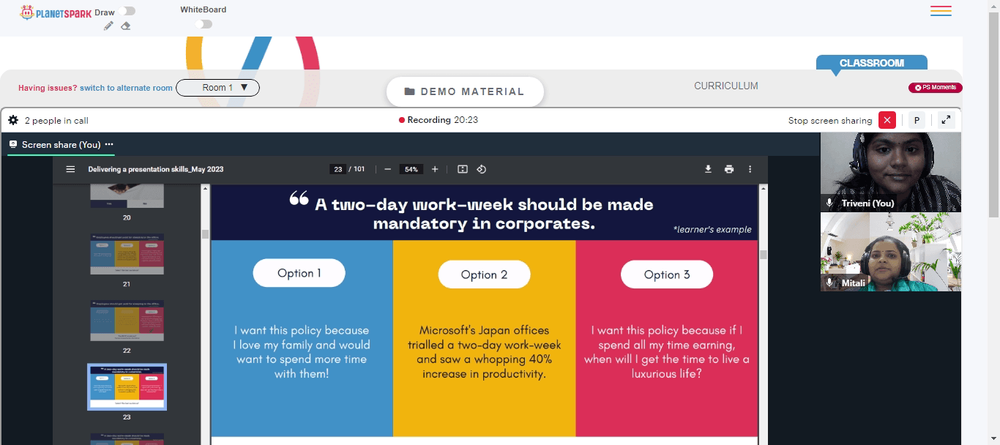Open Screen share three-dot options
Image resolution: width=1000 pixels, height=445 pixels.
click(x=109, y=145)
